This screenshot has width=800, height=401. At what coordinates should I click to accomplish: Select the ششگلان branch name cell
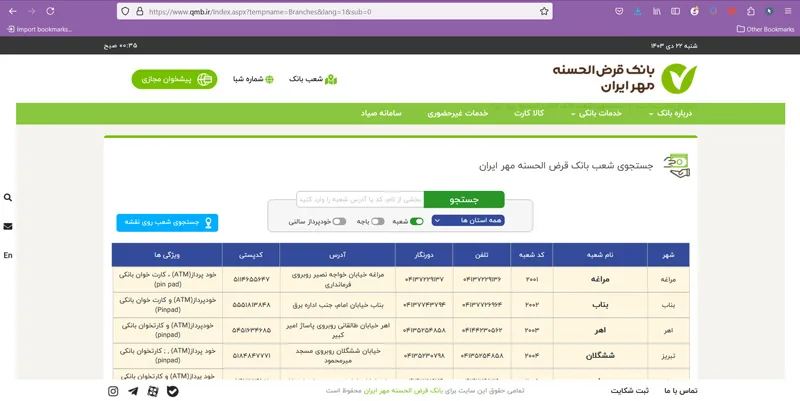pos(600,356)
